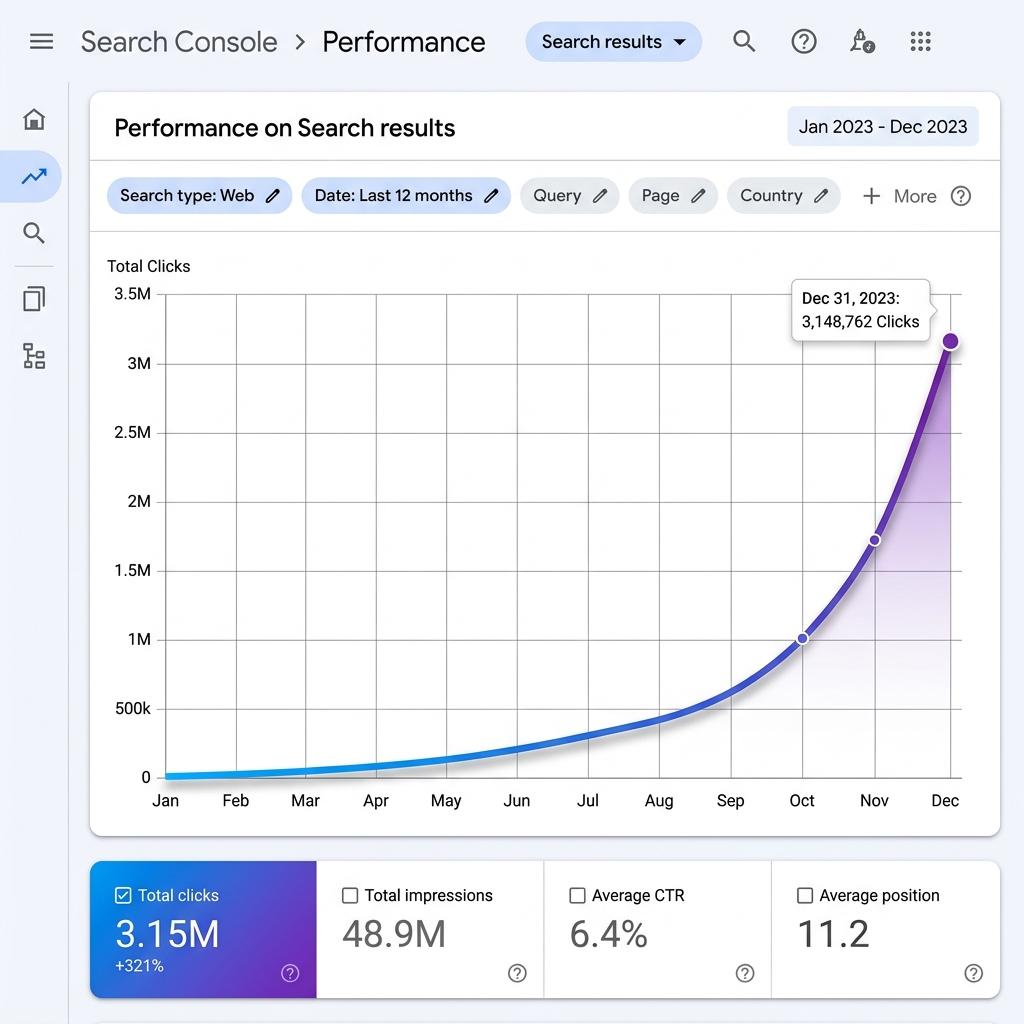
Task: Open the Google apps grid
Action: point(921,42)
